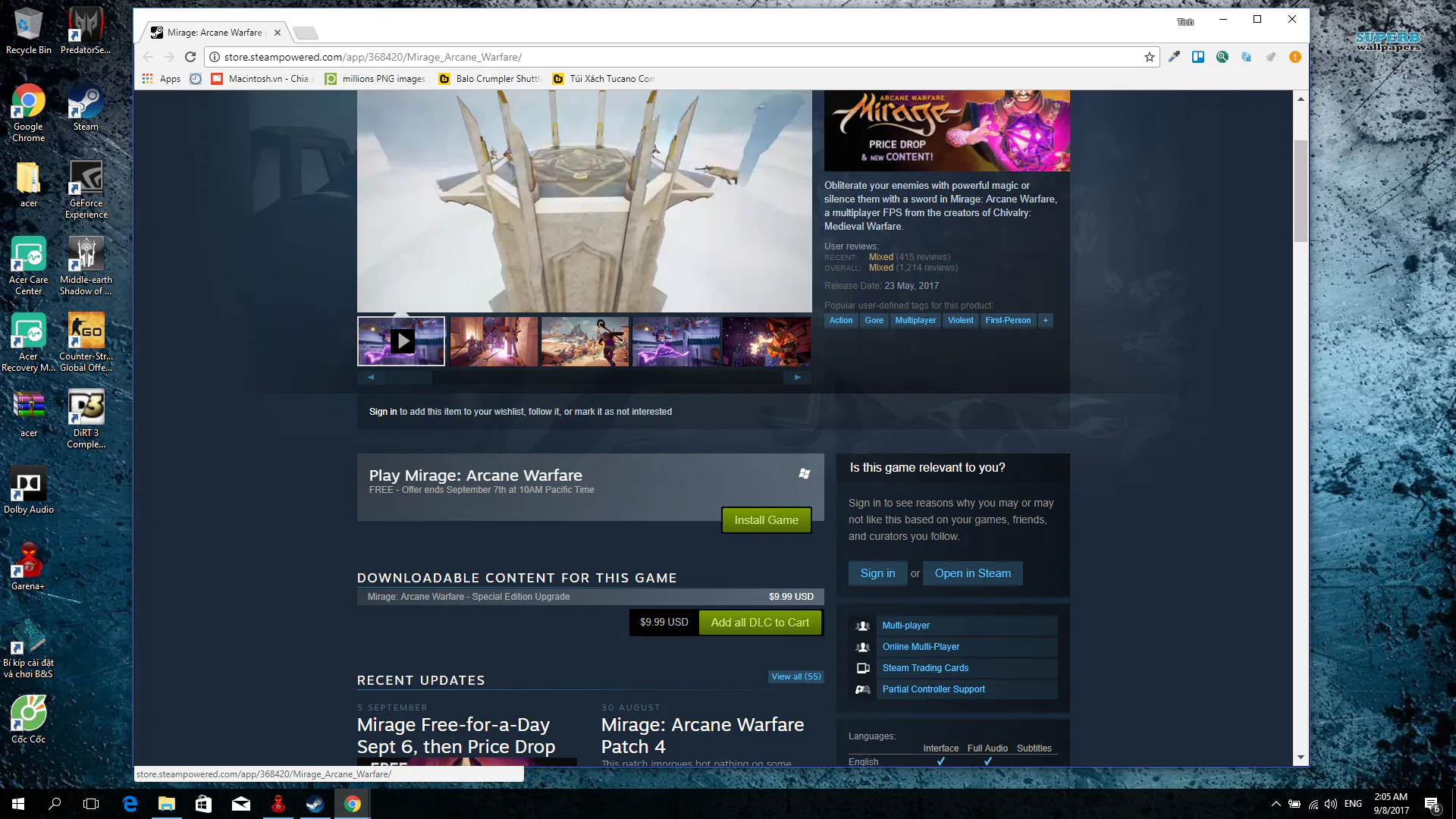This screenshot has height=819, width=1456.
Task: Select the Multiplayer tag
Action: tap(915, 321)
